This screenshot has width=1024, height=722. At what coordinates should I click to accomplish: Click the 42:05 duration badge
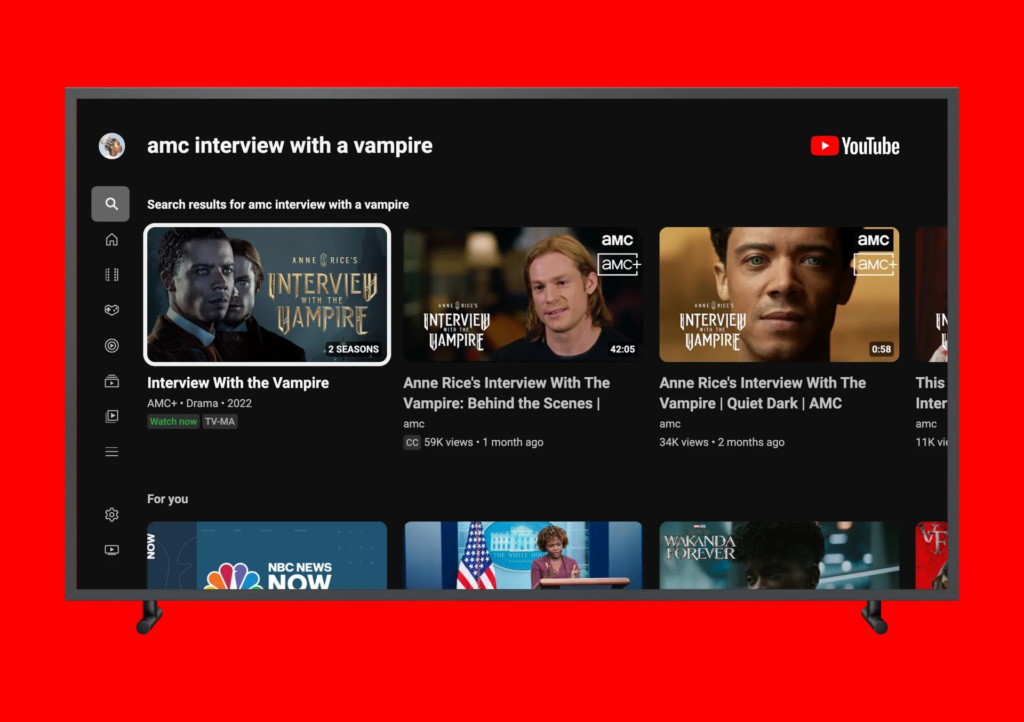click(622, 349)
